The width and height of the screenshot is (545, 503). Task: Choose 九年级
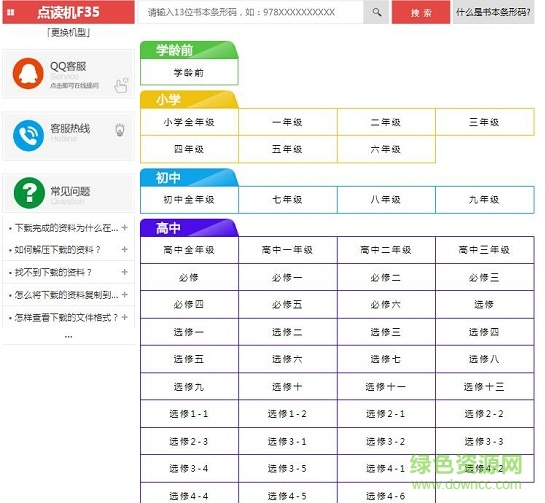tap(485, 200)
